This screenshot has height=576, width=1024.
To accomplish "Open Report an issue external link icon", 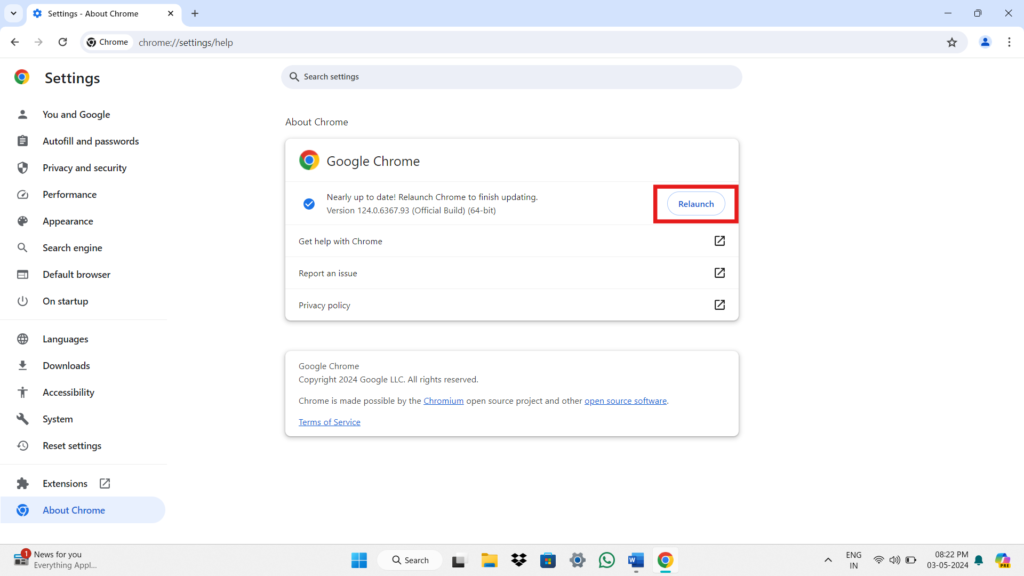I will [719, 273].
